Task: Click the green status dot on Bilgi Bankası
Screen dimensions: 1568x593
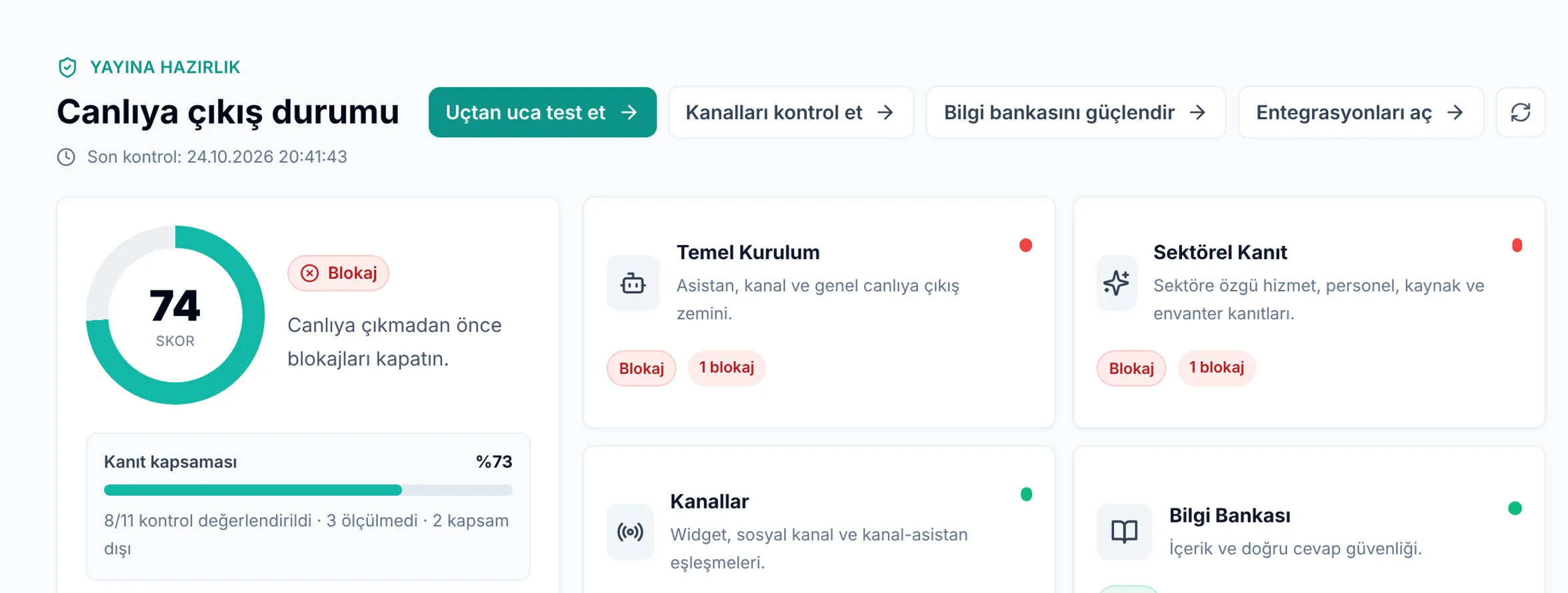Action: coord(1515,508)
